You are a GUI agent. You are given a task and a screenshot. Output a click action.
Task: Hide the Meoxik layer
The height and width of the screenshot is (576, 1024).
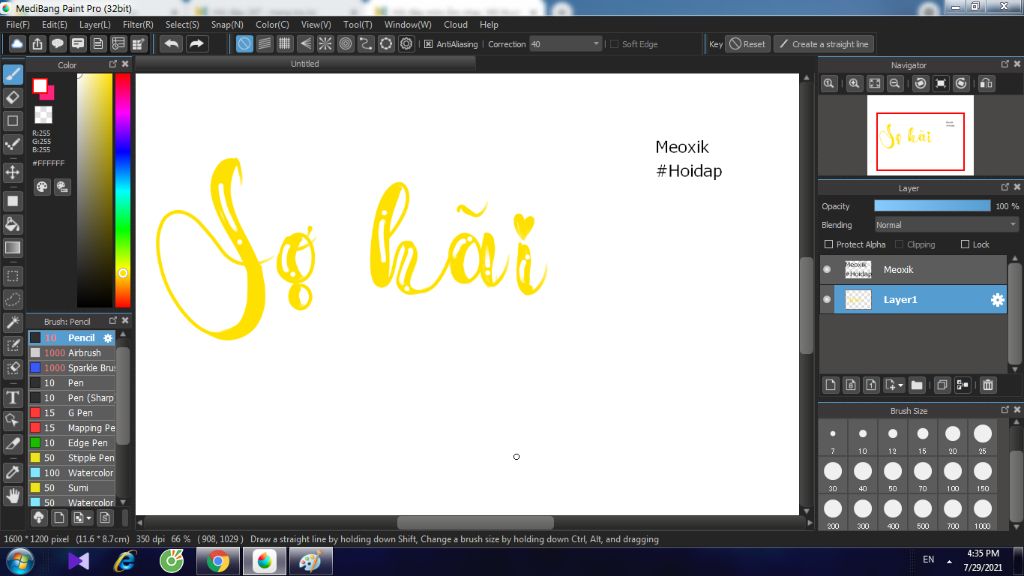(827, 270)
